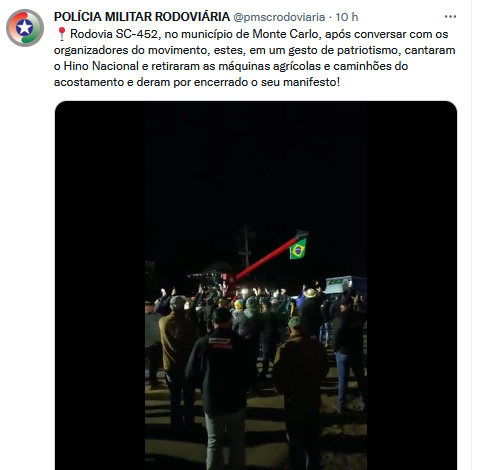Play the embedded protest video
The height and width of the screenshot is (470, 488).
(x=256, y=285)
